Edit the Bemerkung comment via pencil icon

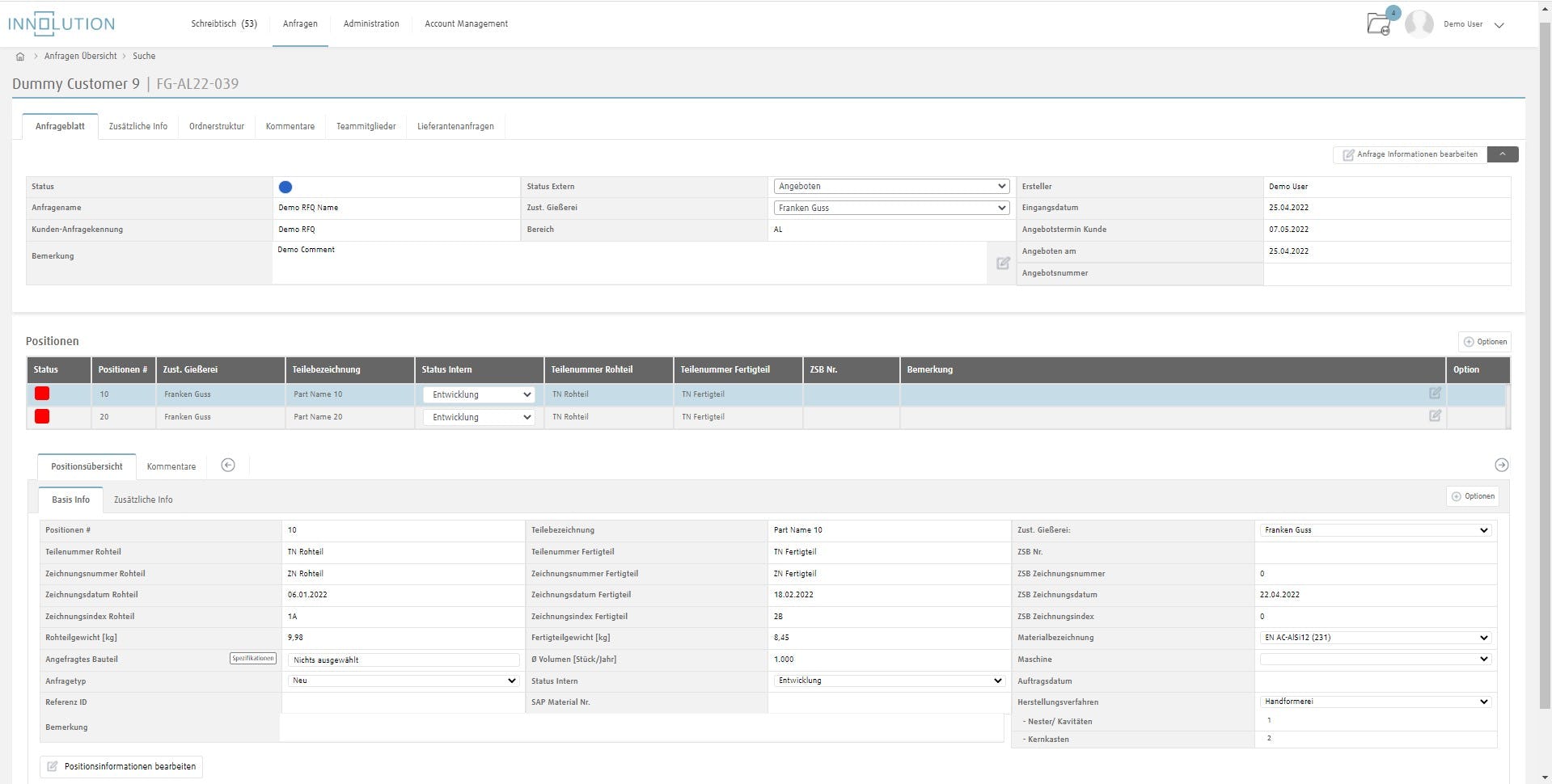pos(1003,263)
